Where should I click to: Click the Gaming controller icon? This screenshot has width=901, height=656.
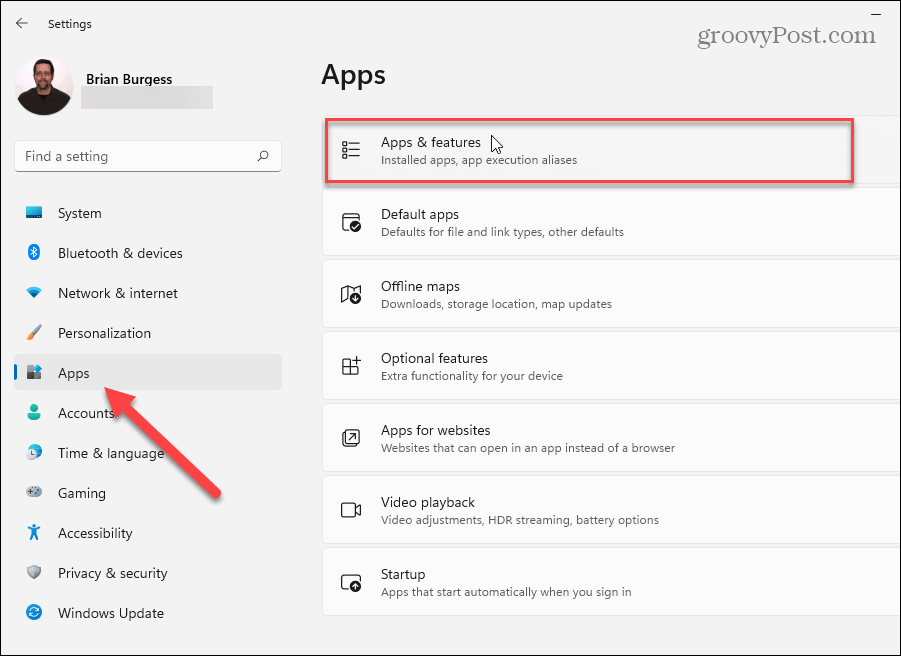pos(34,493)
